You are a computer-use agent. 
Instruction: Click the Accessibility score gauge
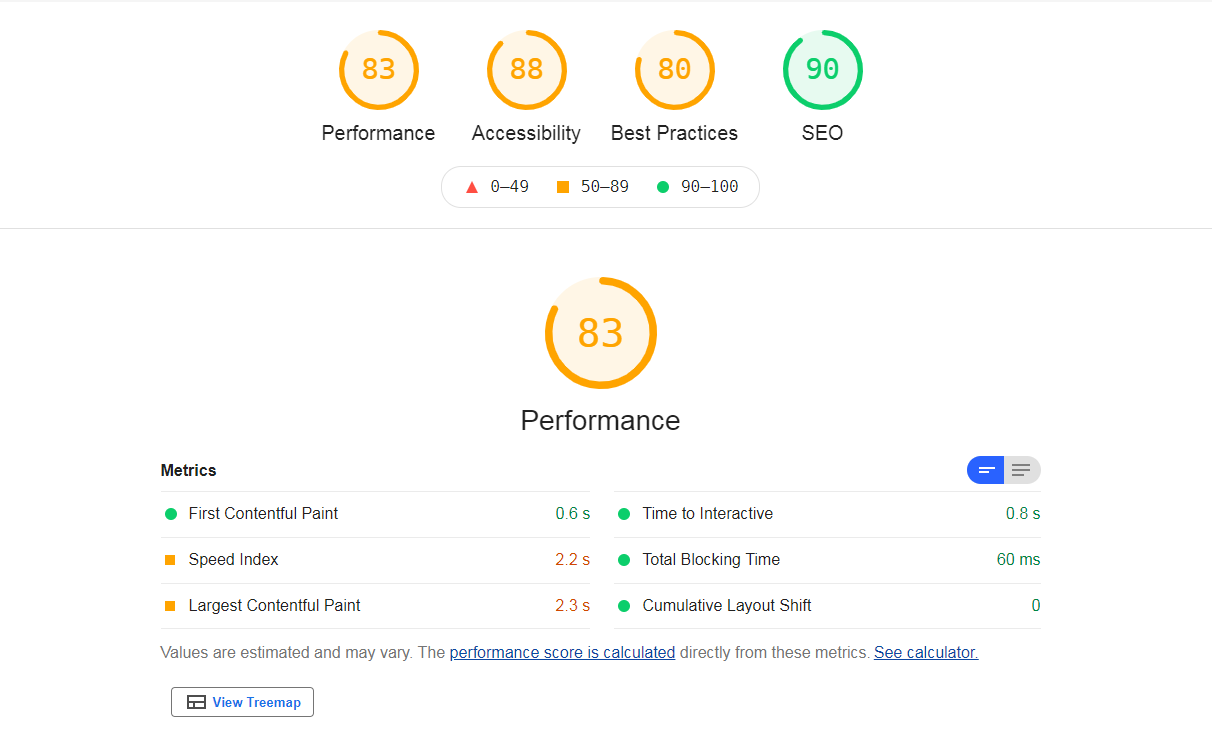[526, 70]
